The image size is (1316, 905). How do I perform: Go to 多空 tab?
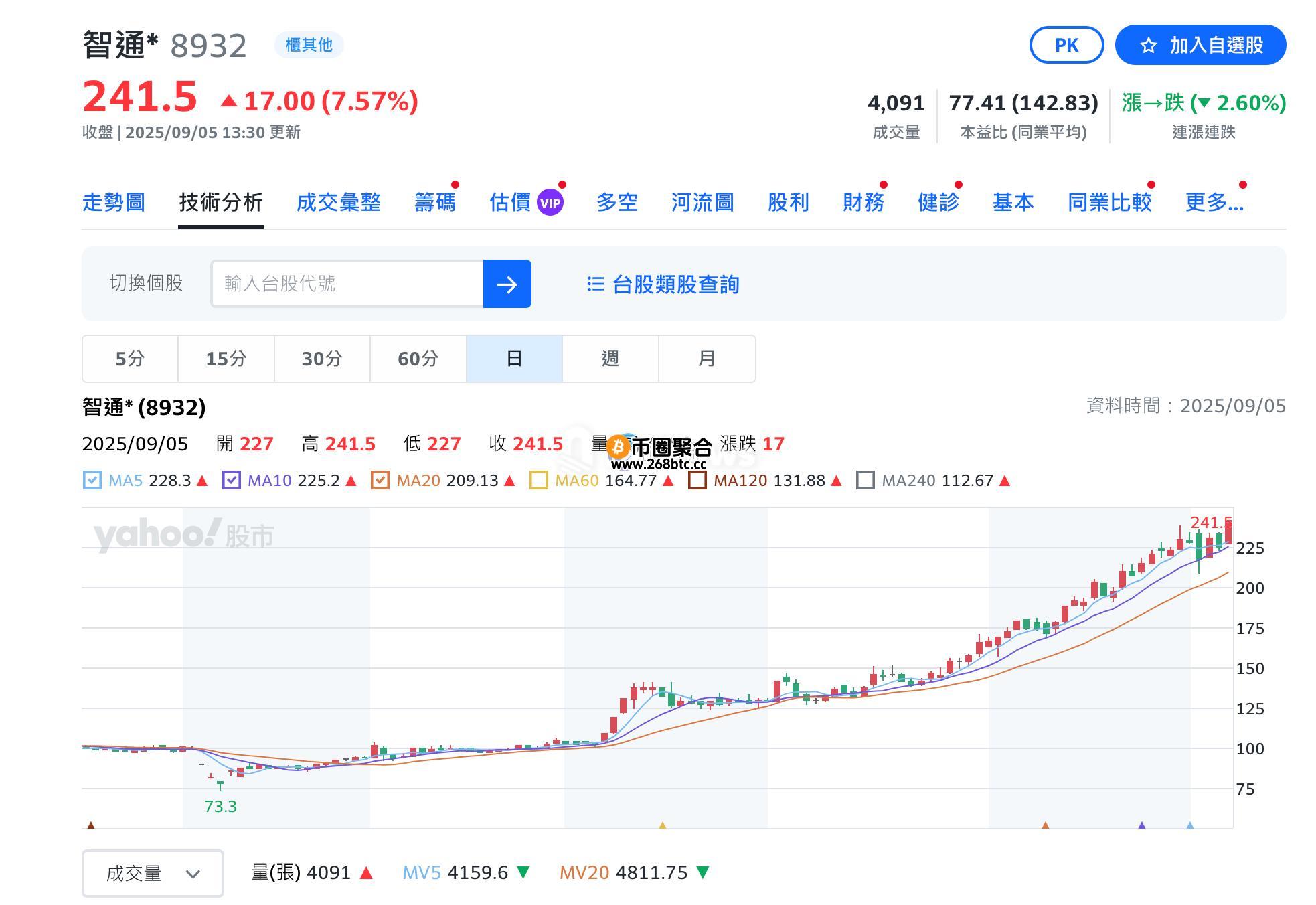pos(617,201)
